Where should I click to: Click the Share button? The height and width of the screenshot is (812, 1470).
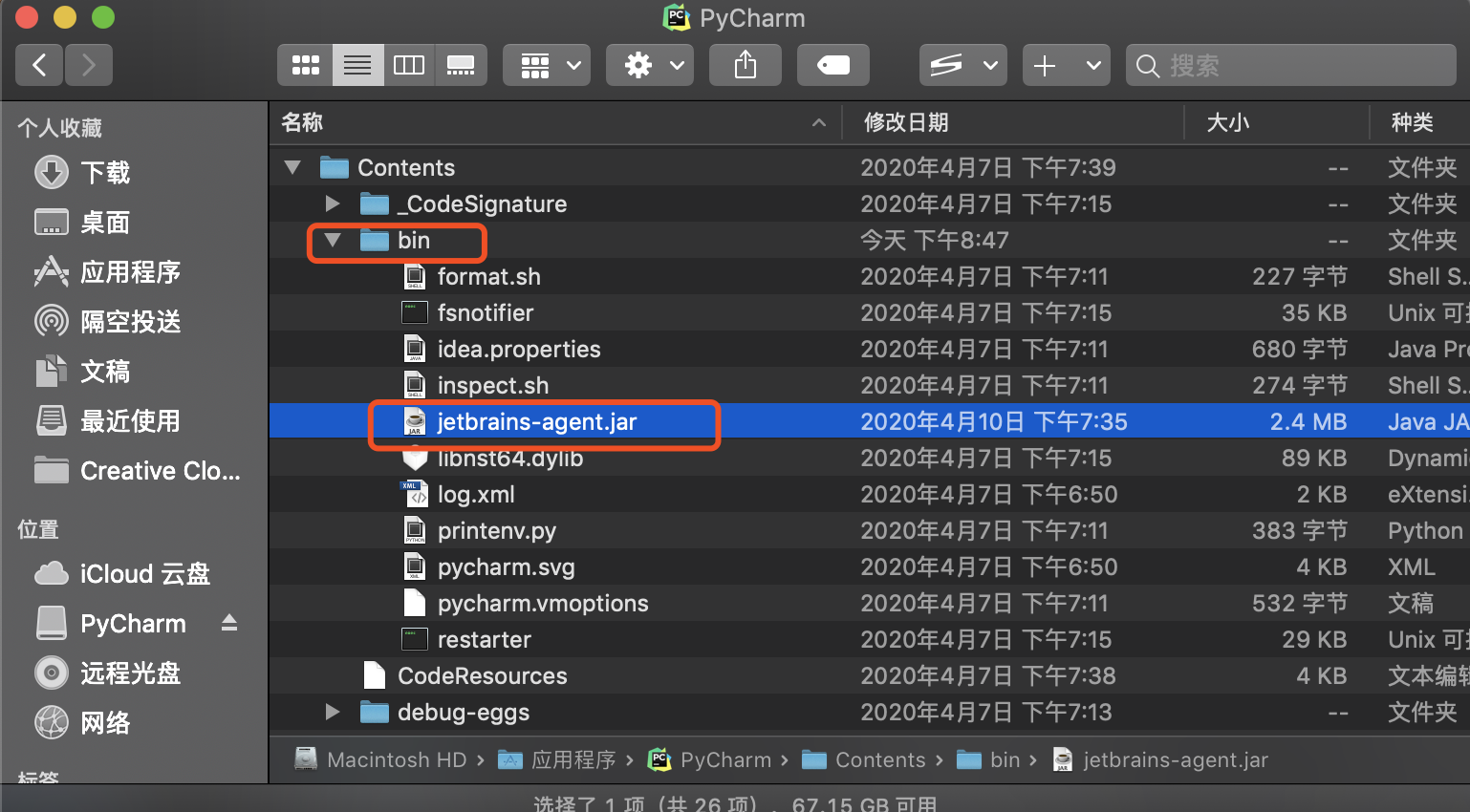click(x=746, y=65)
